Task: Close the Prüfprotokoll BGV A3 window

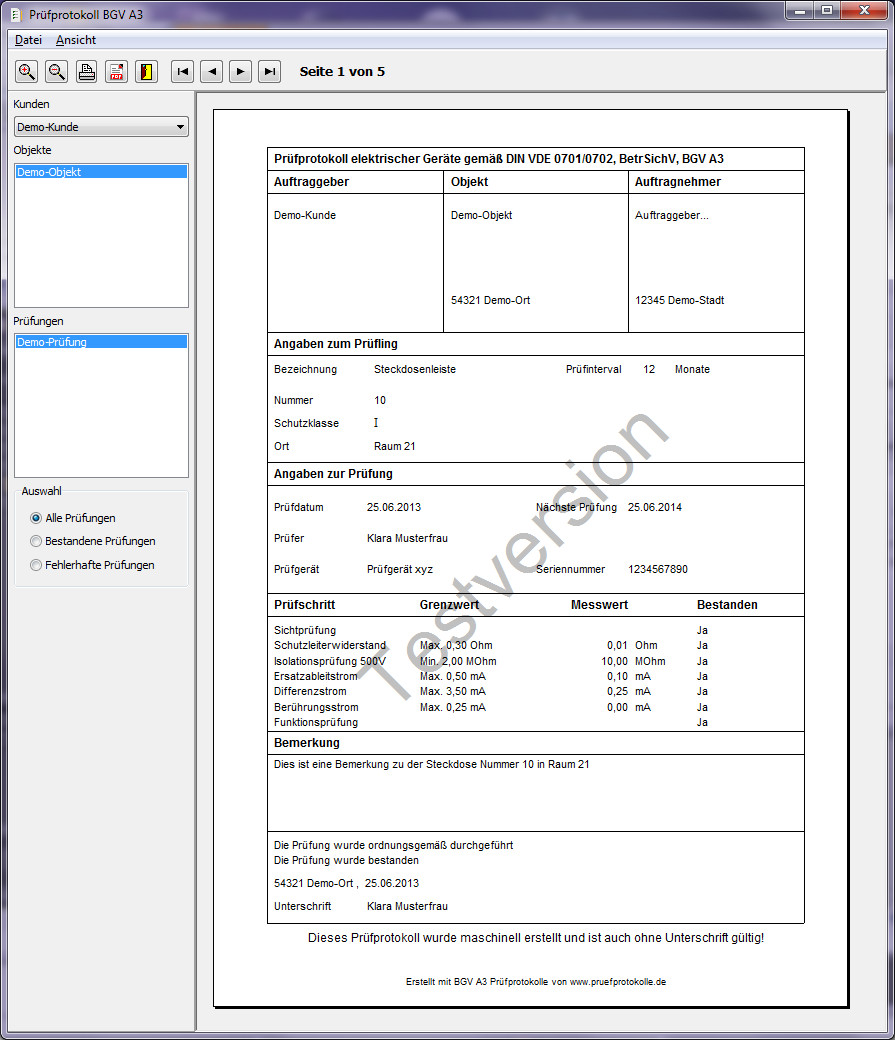Action: click(x=864, y=10)
